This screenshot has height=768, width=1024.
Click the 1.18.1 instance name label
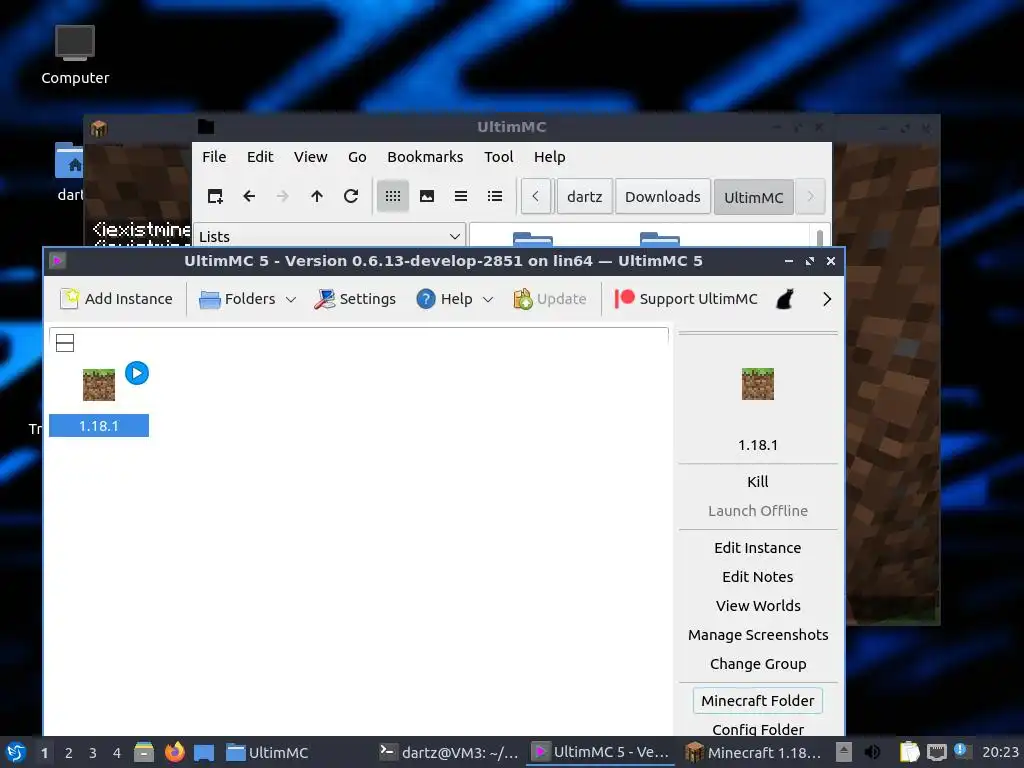click(x=99, y=426)
